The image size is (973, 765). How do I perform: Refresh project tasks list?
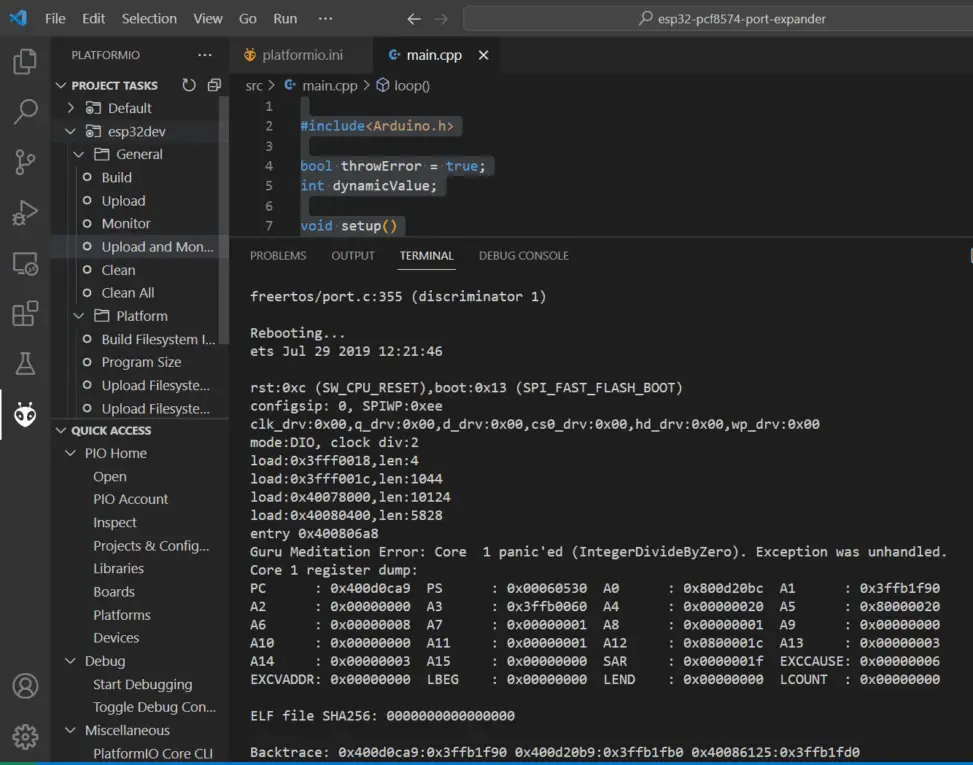tap(189, 85)
